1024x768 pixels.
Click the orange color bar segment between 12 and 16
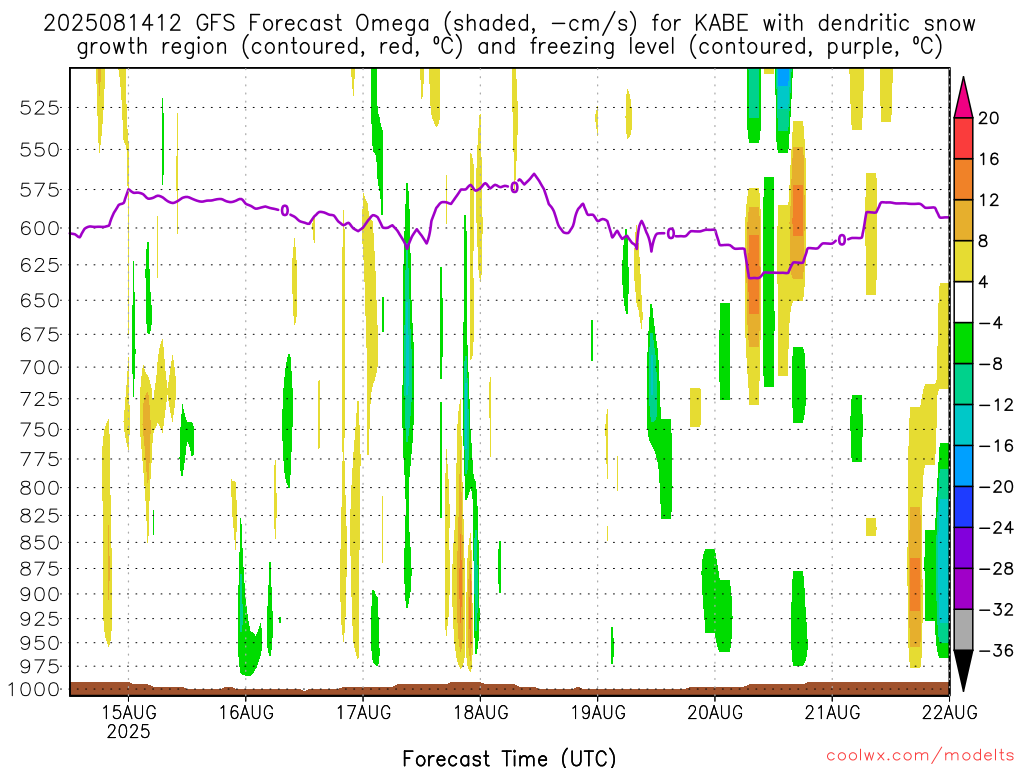(x=963, y=180)
